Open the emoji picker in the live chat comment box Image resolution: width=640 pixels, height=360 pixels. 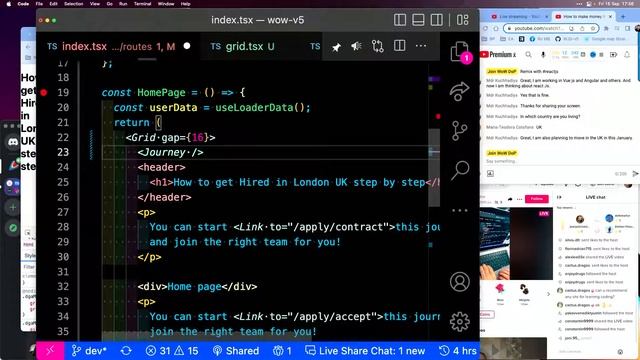coord(620,351)
